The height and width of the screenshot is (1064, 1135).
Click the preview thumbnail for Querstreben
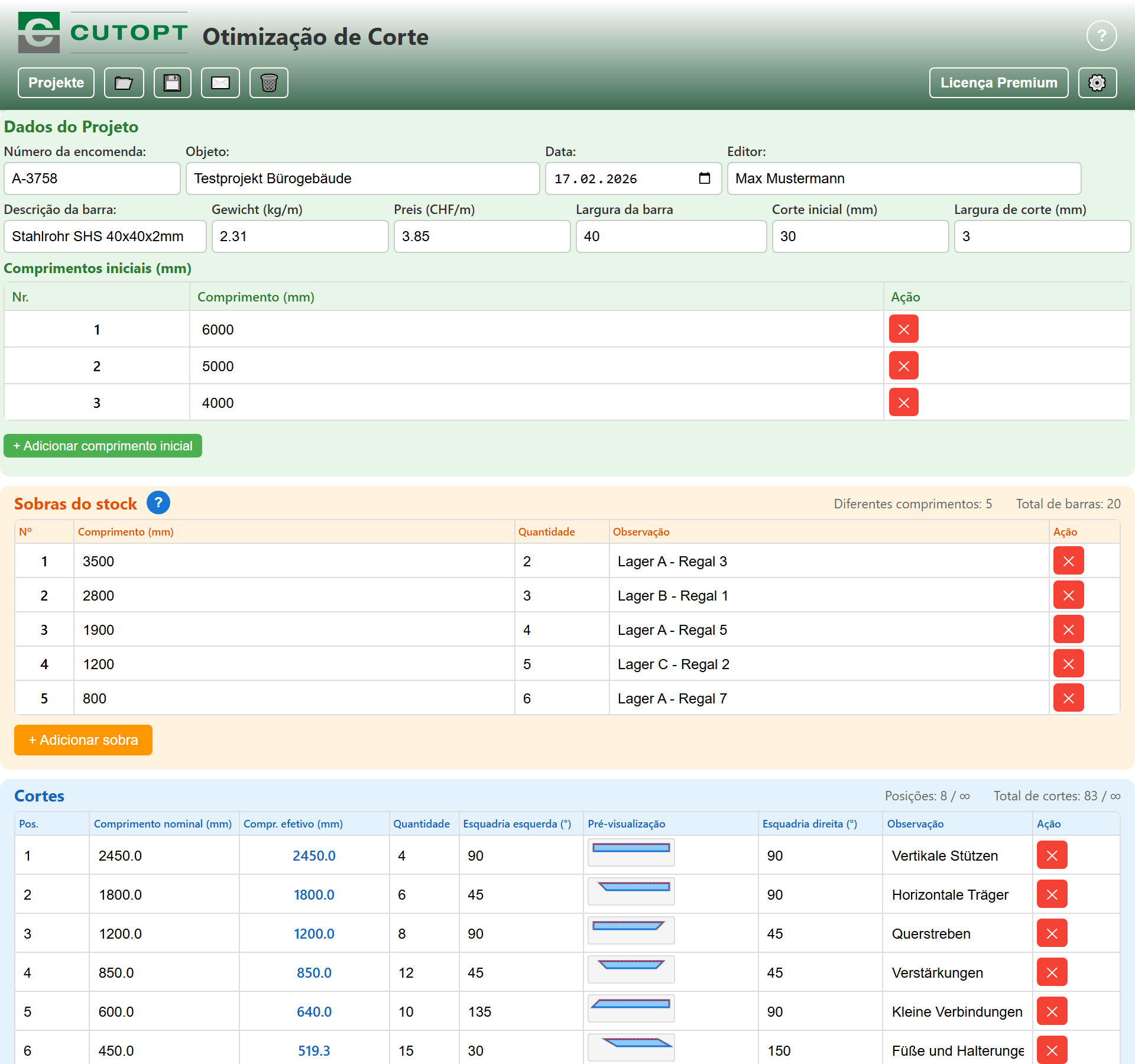(631, 930)
